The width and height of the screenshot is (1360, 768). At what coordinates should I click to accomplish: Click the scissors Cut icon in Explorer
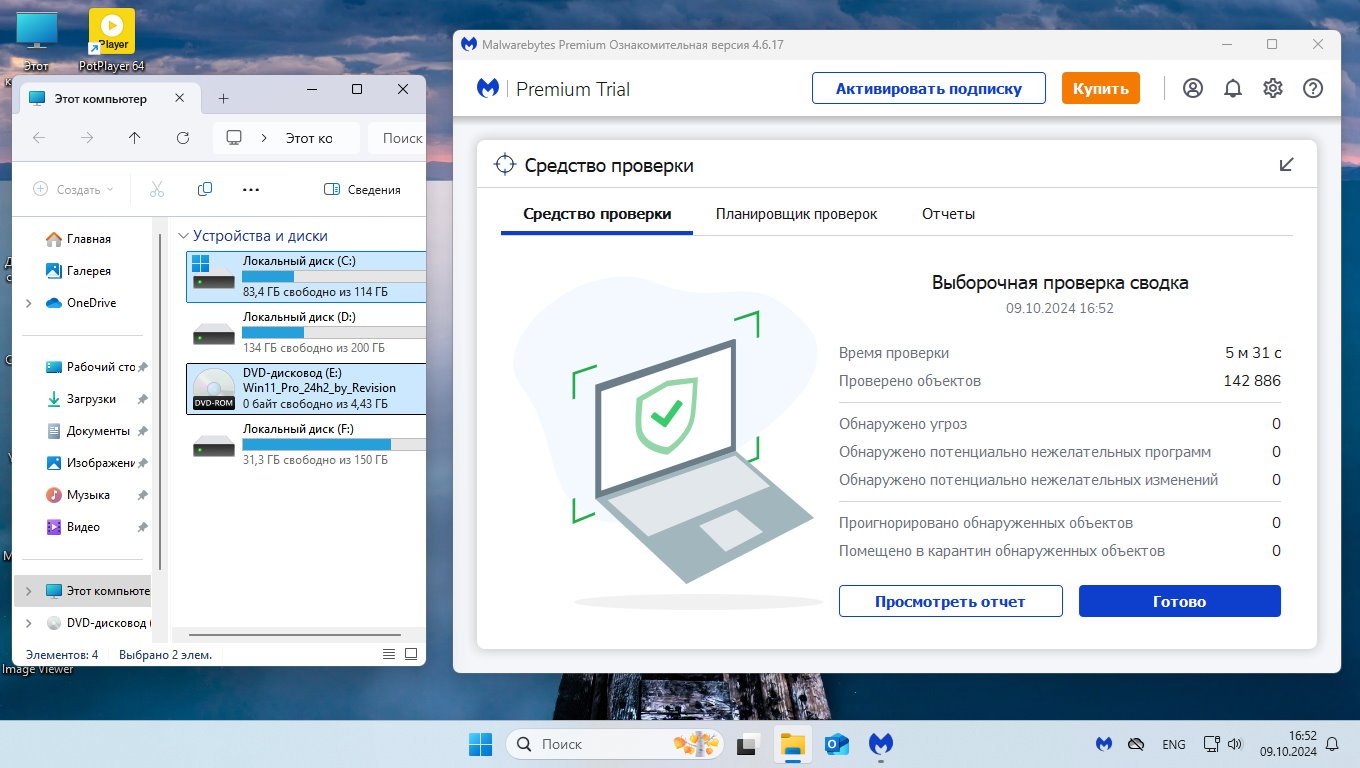point(157,189)
